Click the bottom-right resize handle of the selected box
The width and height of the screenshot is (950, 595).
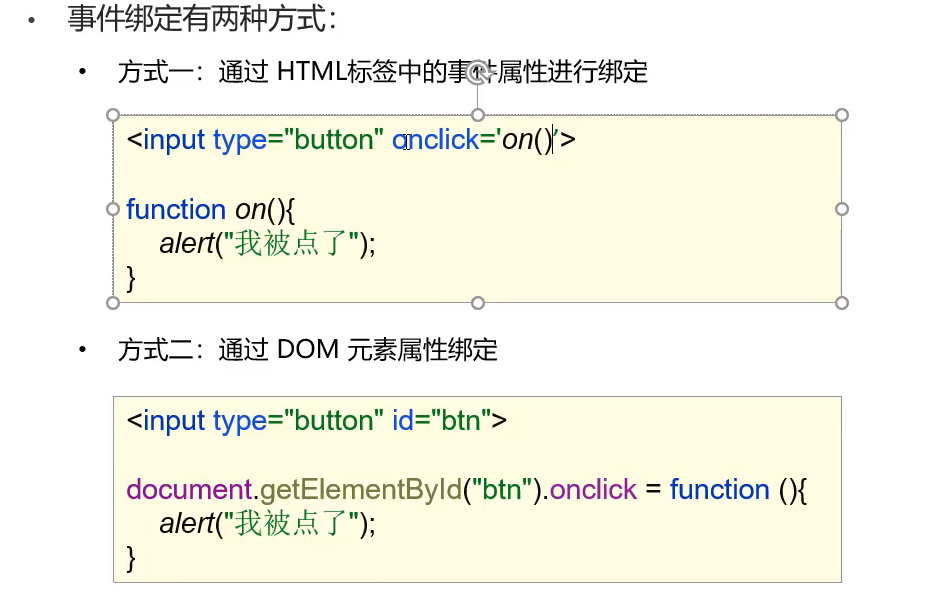(842, 302)
